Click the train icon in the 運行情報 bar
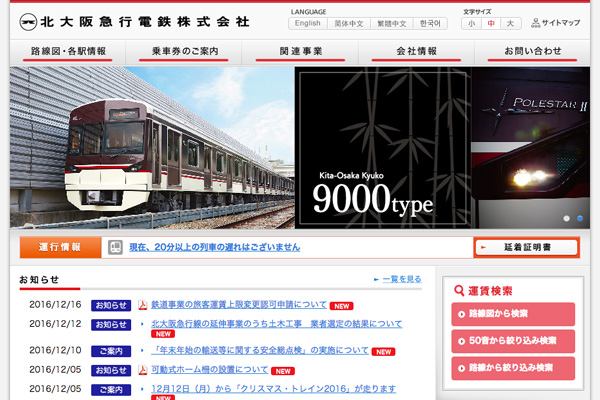 pyautogui.click(x=115, y=247)
